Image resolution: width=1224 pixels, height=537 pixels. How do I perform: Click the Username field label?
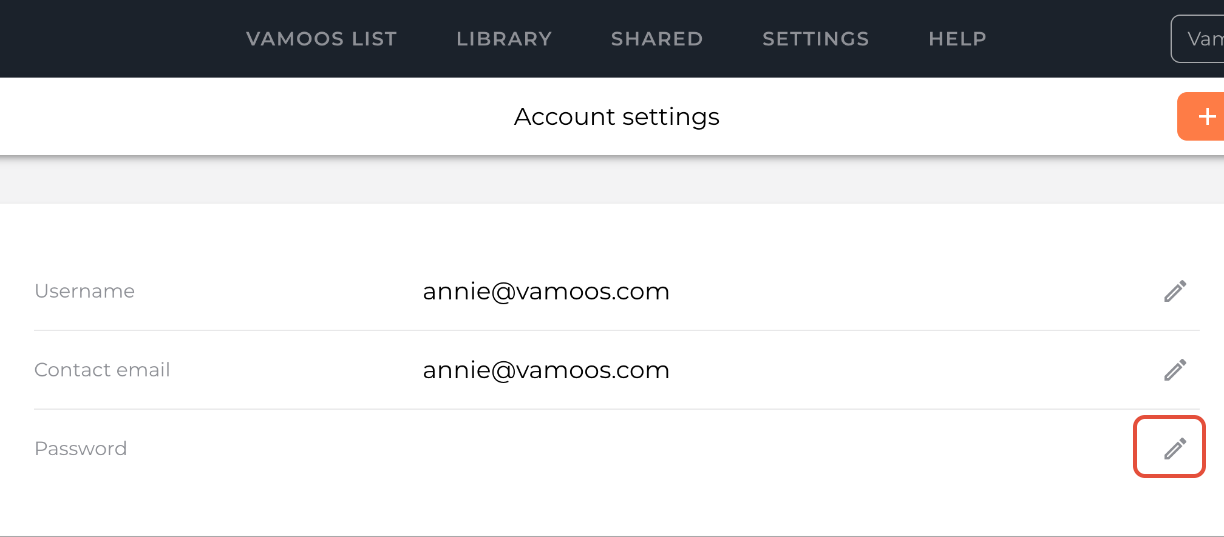84,291
